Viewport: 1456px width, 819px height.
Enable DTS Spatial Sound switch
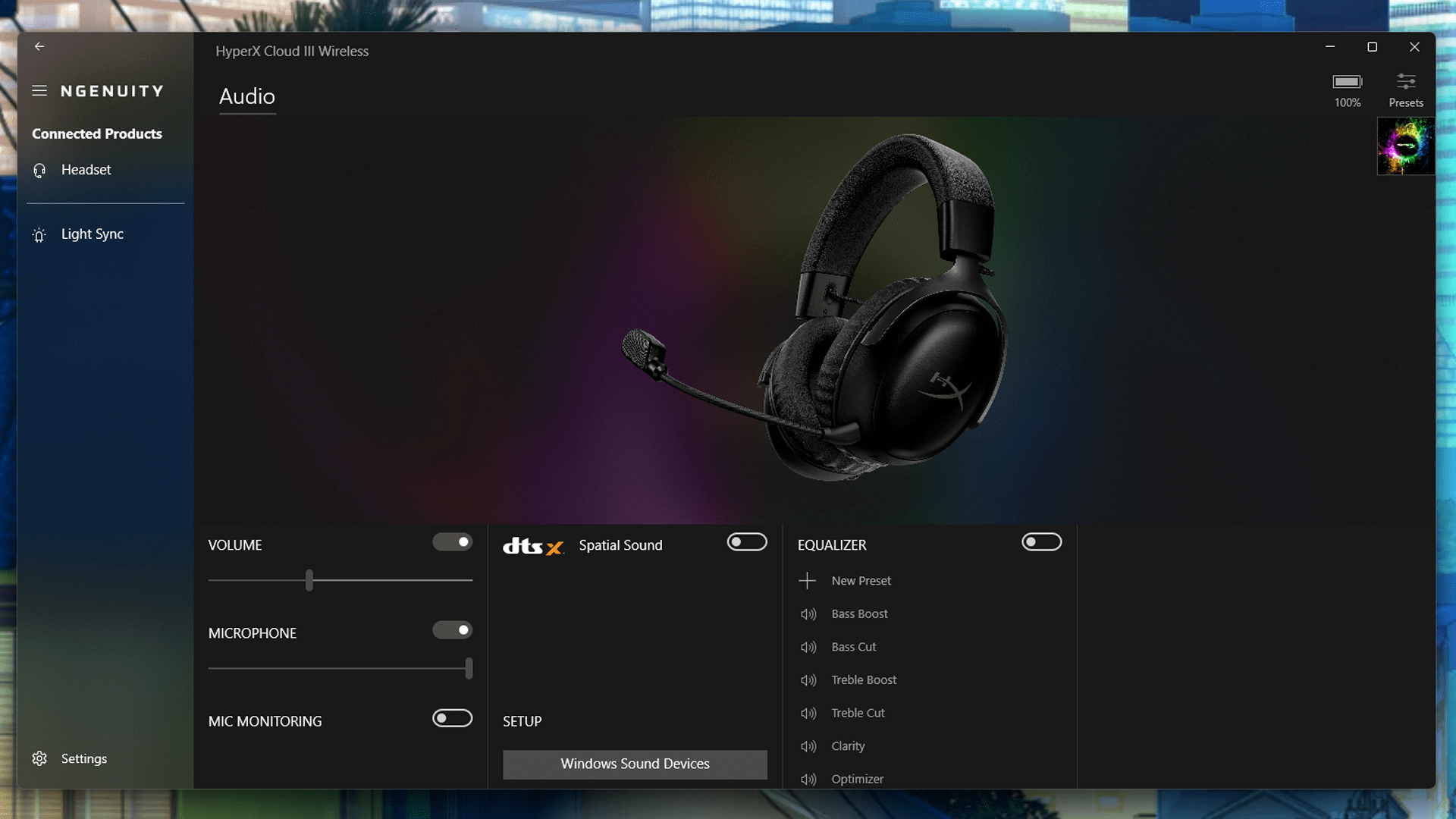(x=746, y=542)
